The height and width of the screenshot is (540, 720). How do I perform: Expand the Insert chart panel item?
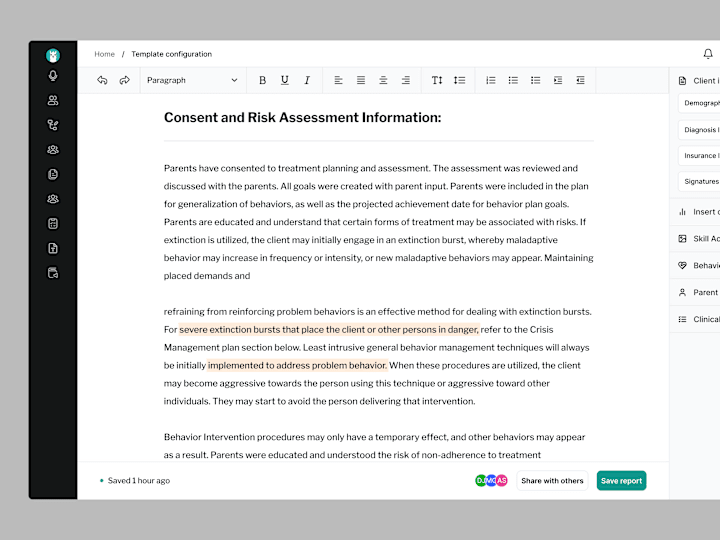coord(695,212)
